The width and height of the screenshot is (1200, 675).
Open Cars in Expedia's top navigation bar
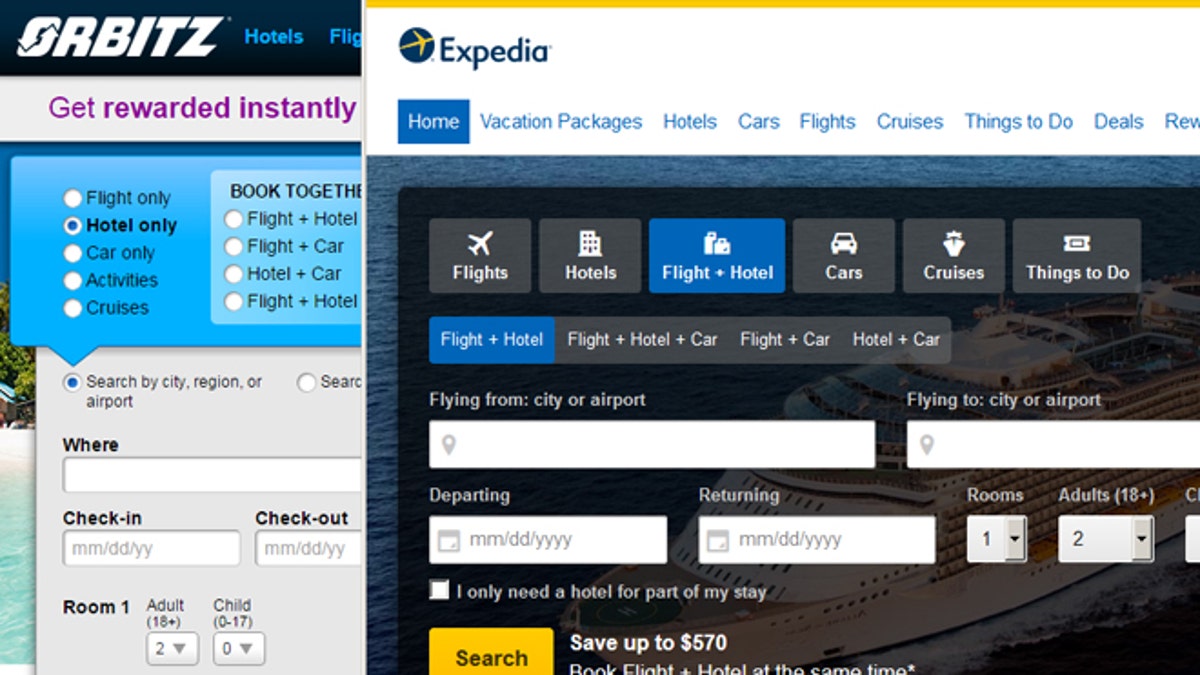pos(759,122)
